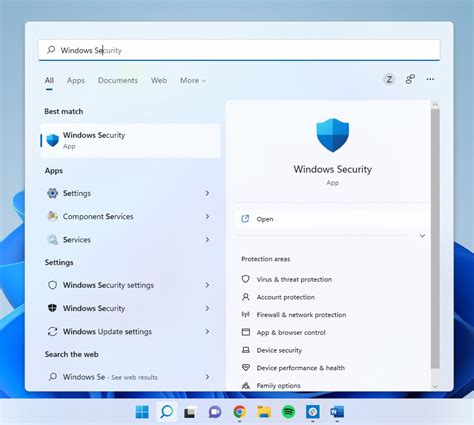Viewport: 474px width, 425px height.
Task: Click the black shield icon for Windows Security
Action: [52, 308]
